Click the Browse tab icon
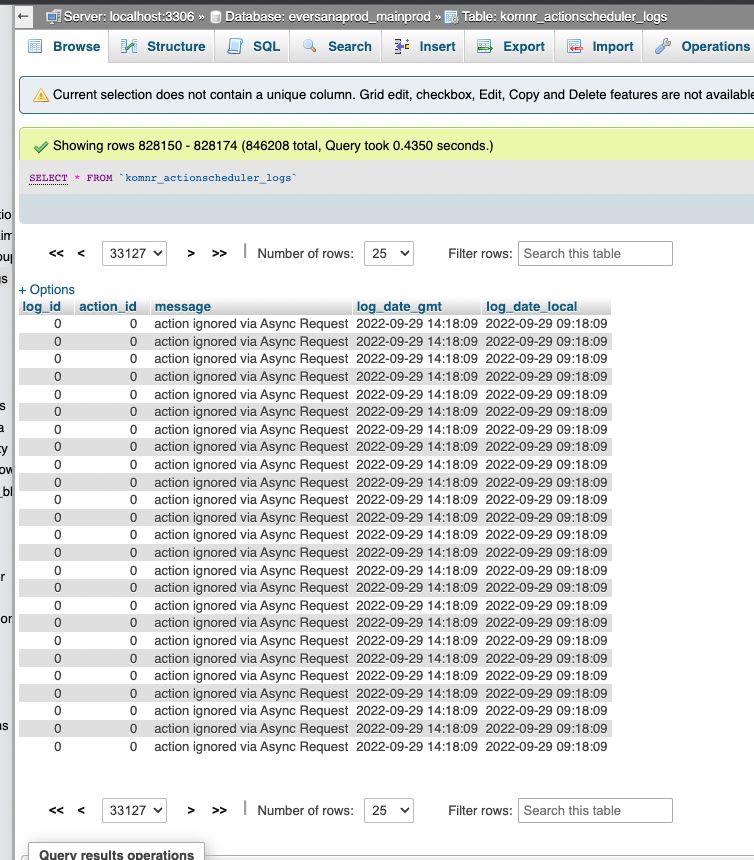The height and width of the screenshot is (860, 754). coord(35,46)
